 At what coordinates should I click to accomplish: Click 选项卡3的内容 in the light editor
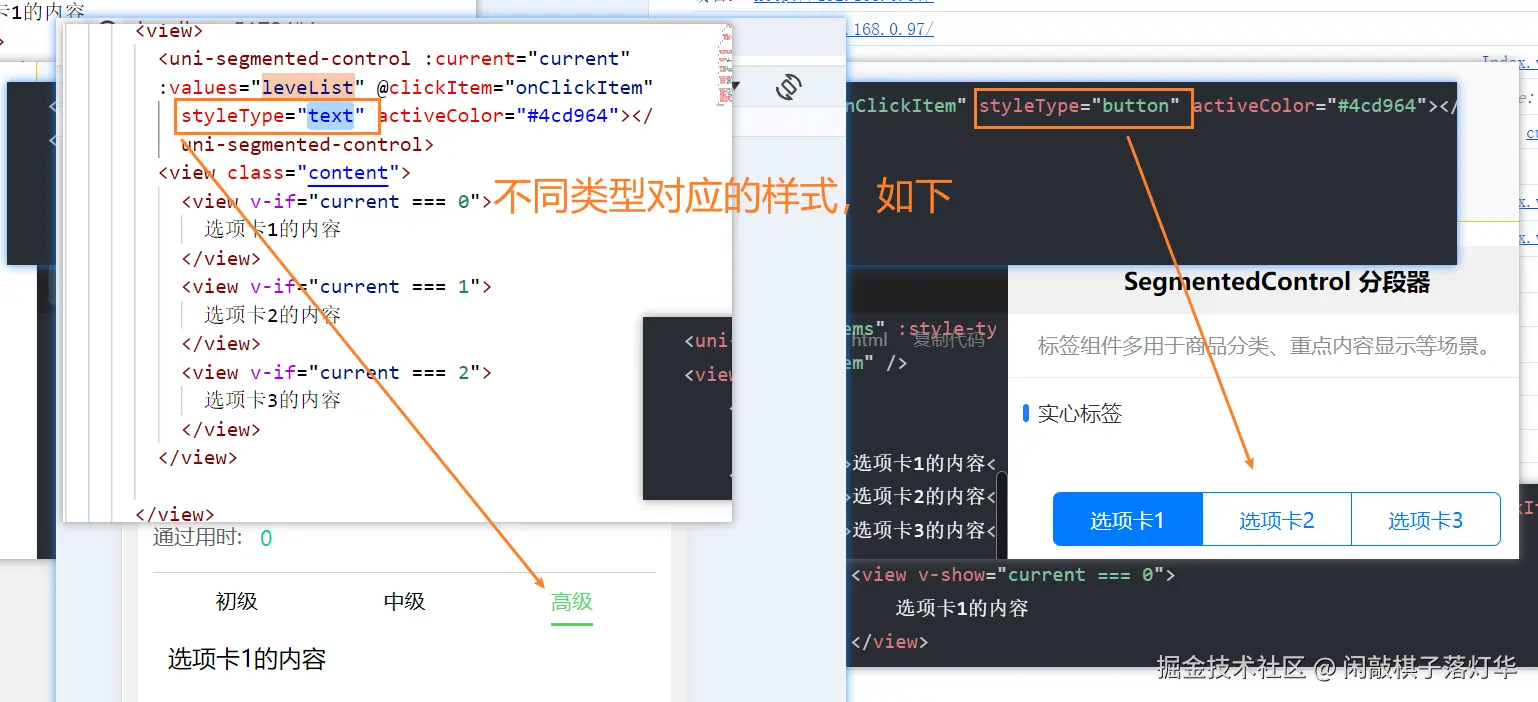pos(273,400)
